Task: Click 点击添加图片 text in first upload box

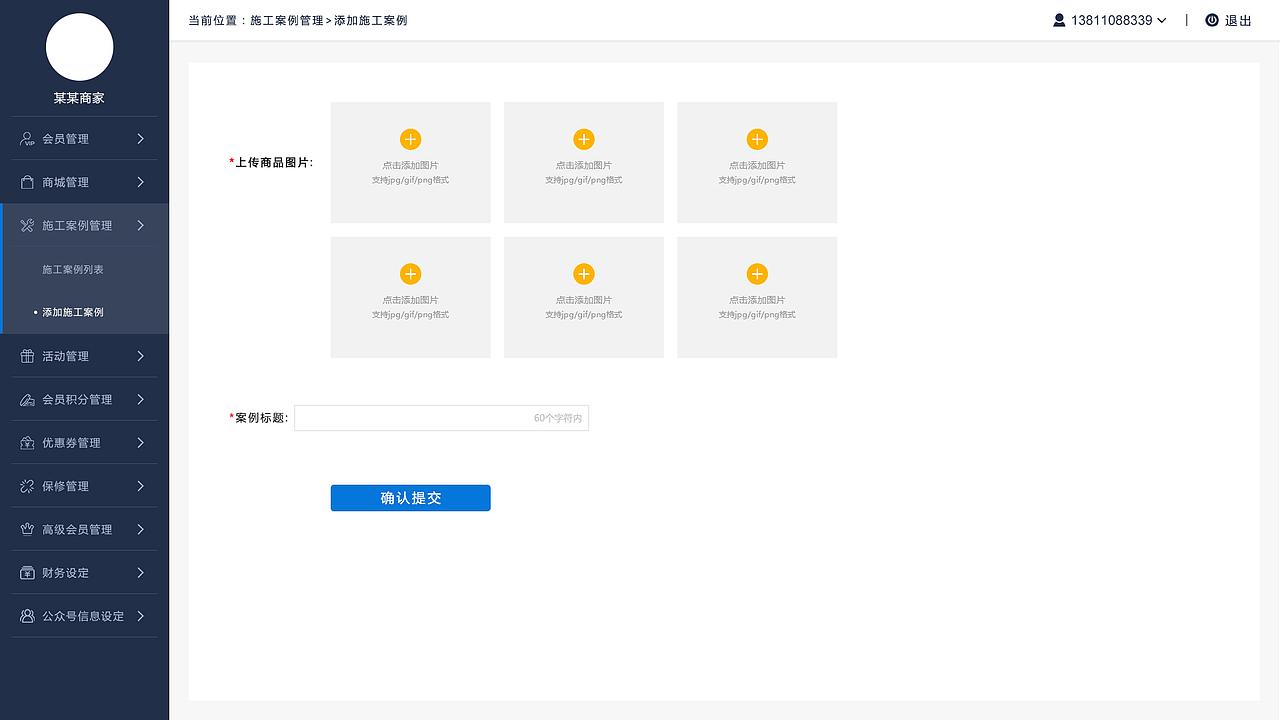Action: [x=410, y=165]
